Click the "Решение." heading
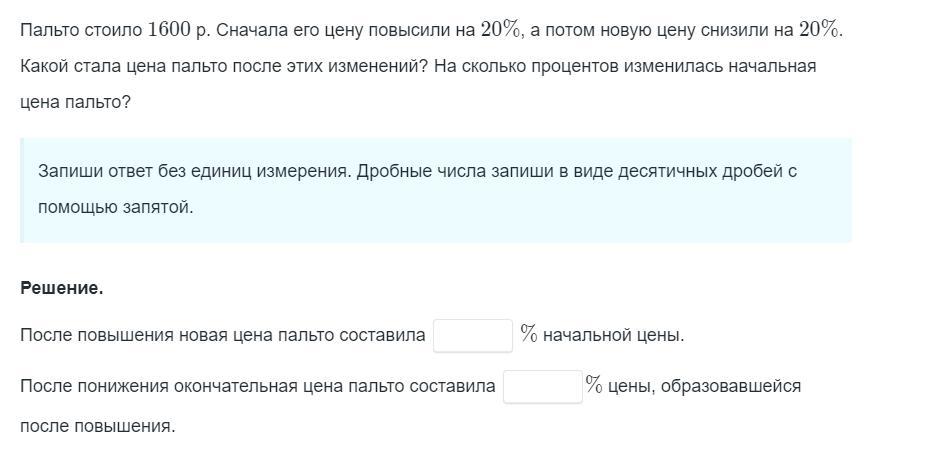 pos(62,288)
